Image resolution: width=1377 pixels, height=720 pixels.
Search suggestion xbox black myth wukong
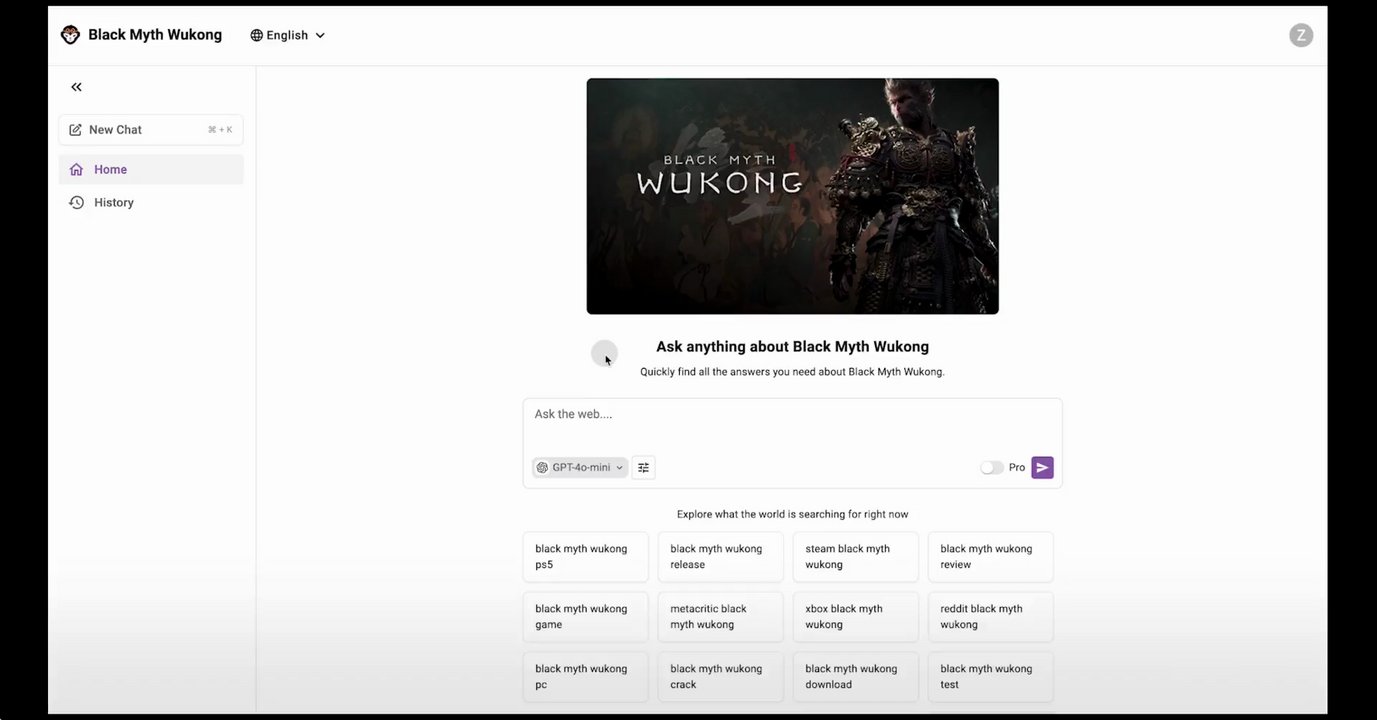[855, 617]
